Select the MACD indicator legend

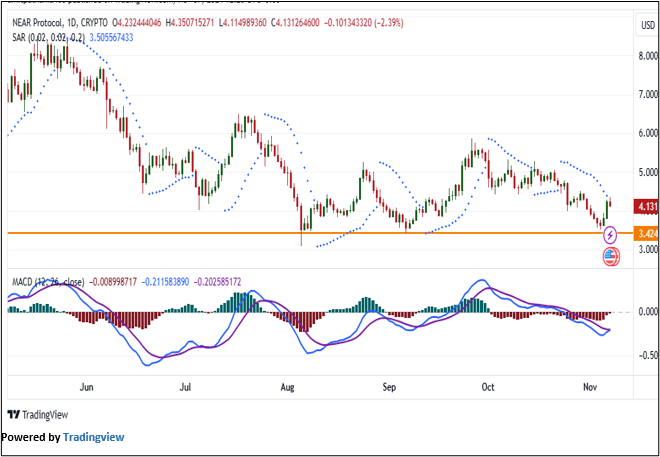[x=48, y=282]
